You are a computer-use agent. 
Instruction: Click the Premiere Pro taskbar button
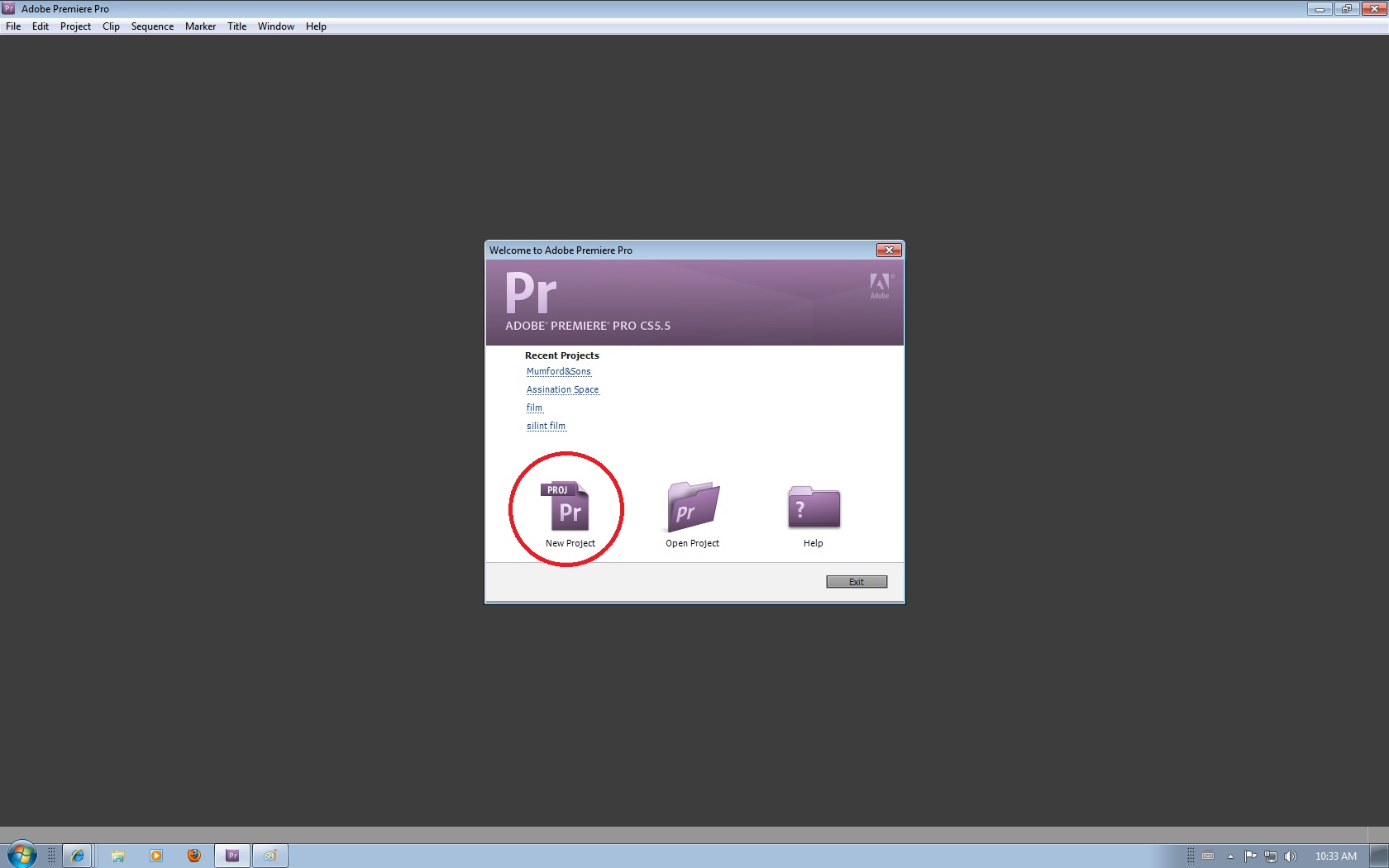pos(232,856)
